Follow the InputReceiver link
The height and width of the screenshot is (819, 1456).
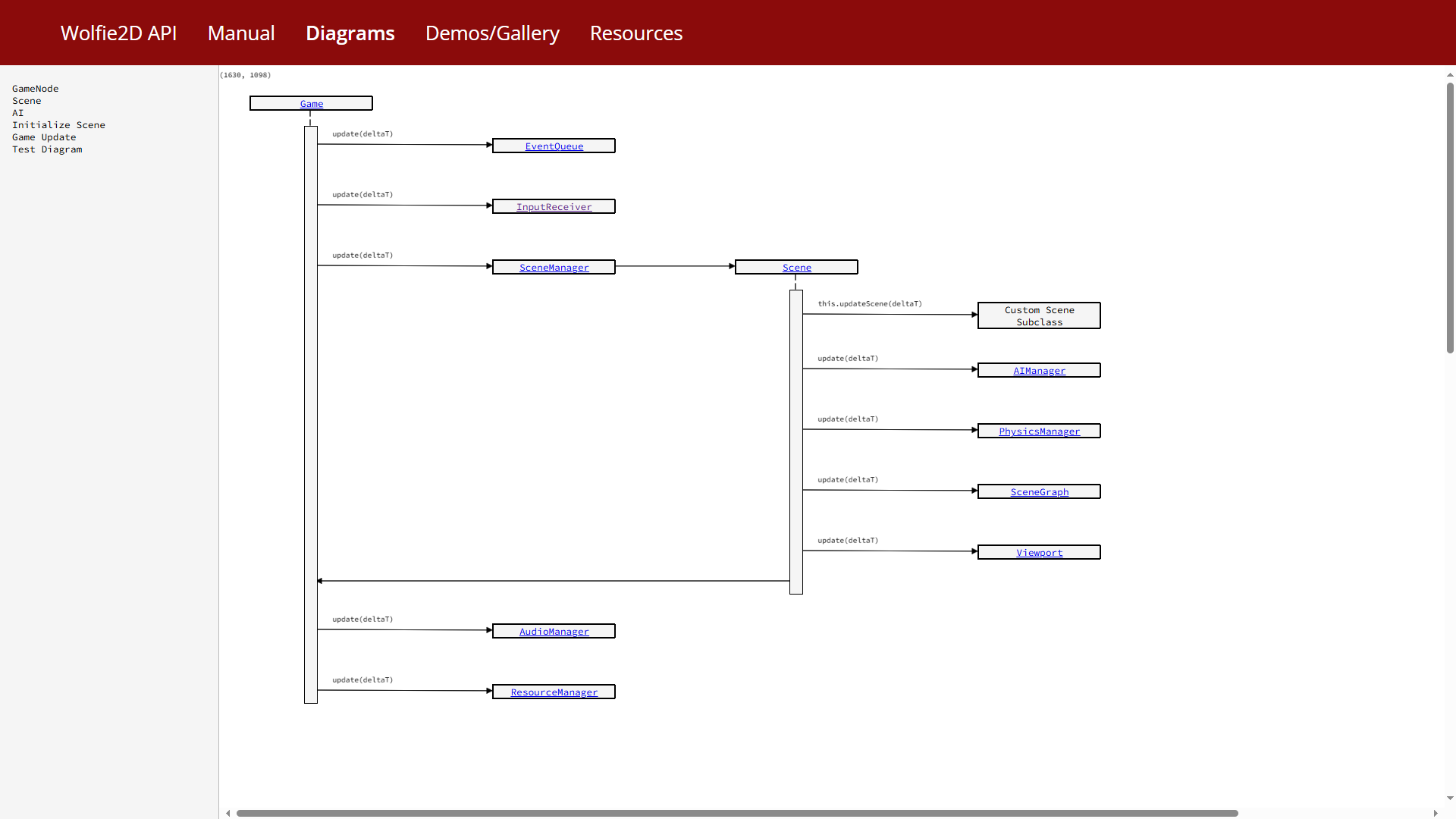click(554, 207)
